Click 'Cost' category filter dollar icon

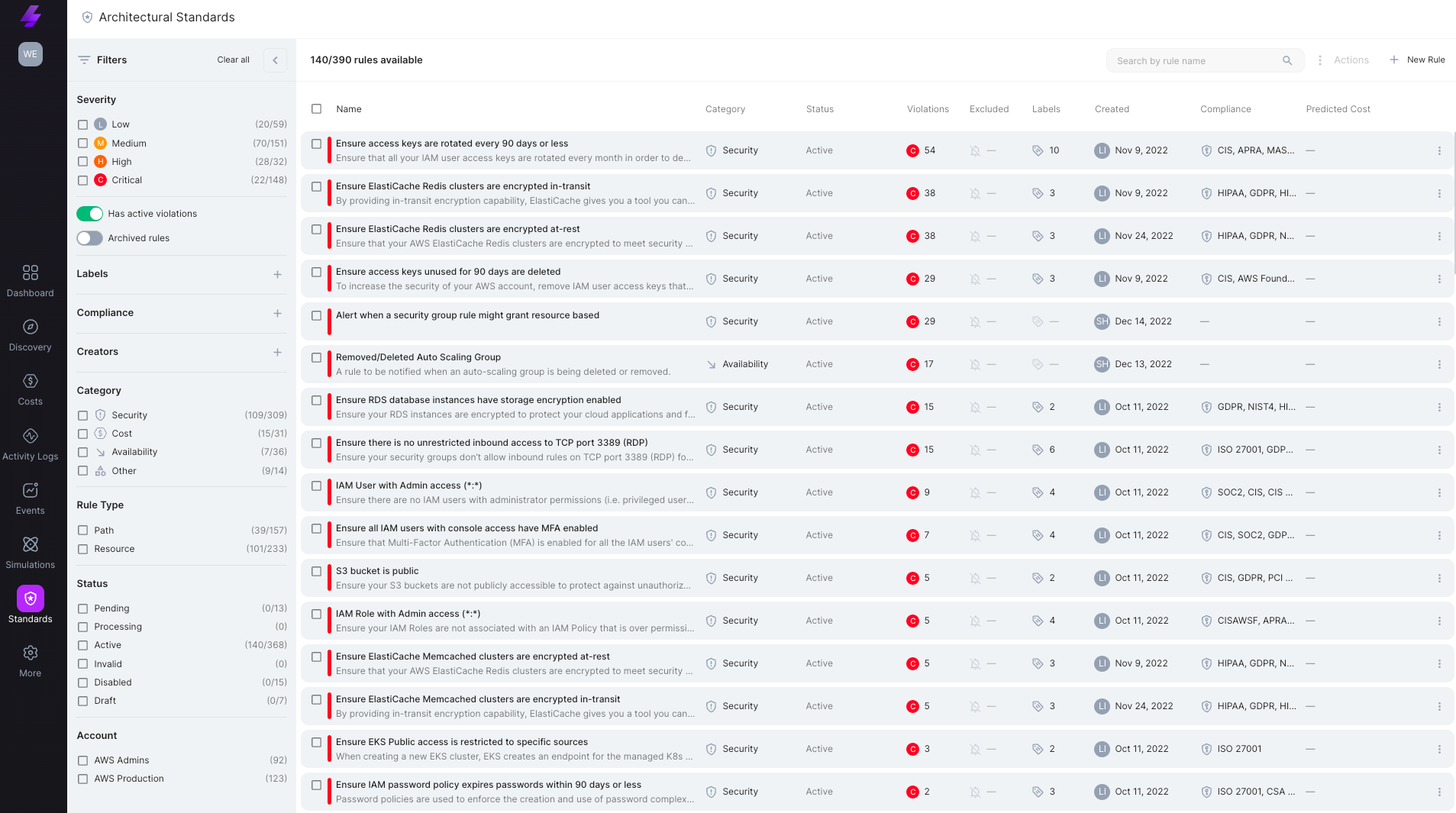(x=100, y=434)
